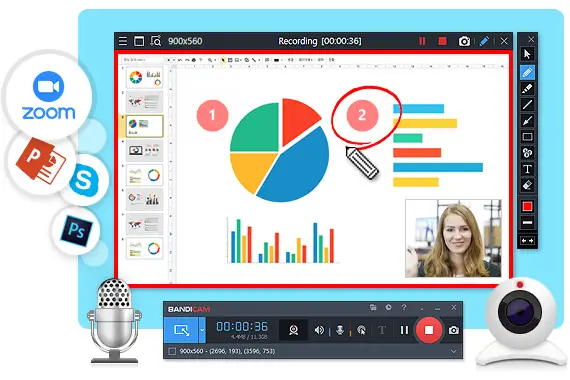570x380 pixels.
Task: Open the red color swatch
Action: click(x=527, y=207)
